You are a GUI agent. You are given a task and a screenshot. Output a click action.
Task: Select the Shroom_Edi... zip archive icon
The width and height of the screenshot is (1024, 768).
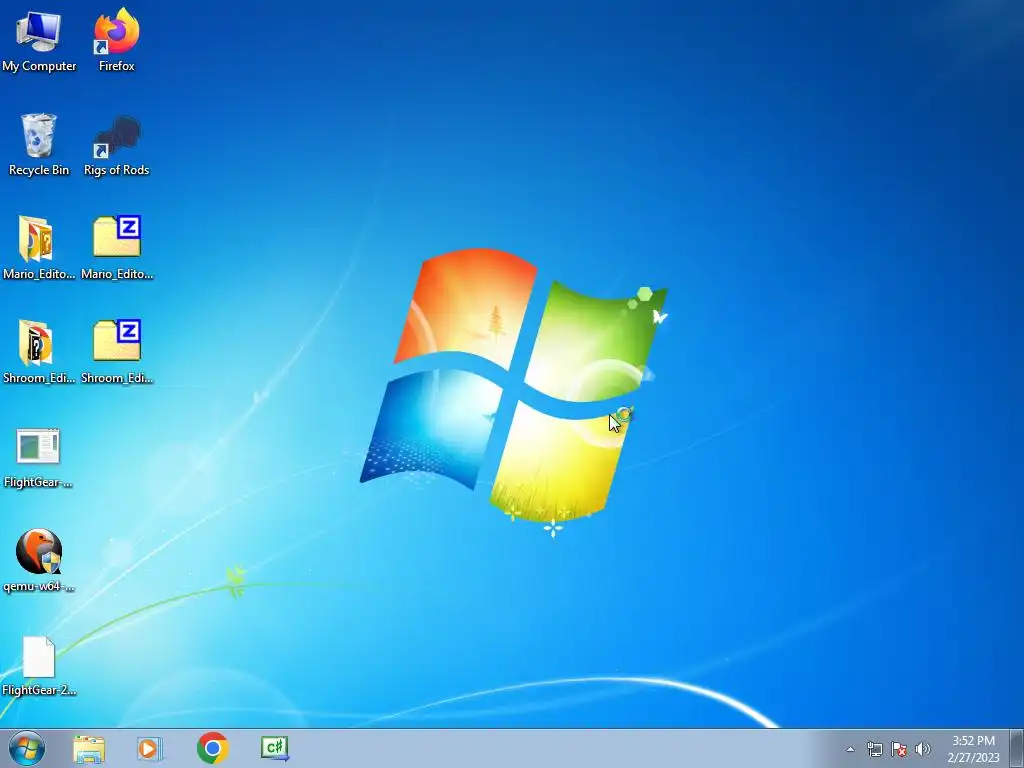click(x=117, y=340)
